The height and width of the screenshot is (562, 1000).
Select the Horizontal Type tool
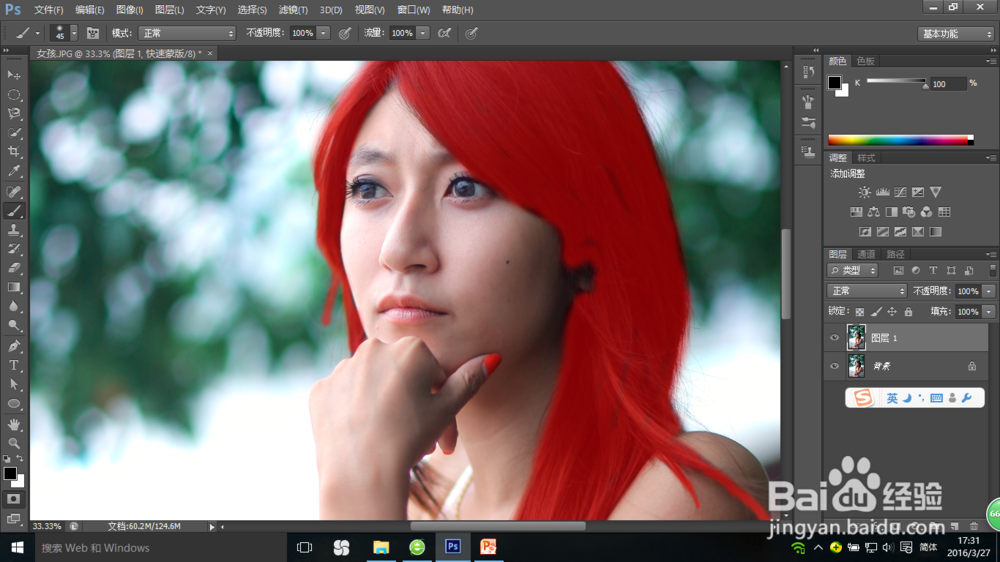[x=14, y=366]
